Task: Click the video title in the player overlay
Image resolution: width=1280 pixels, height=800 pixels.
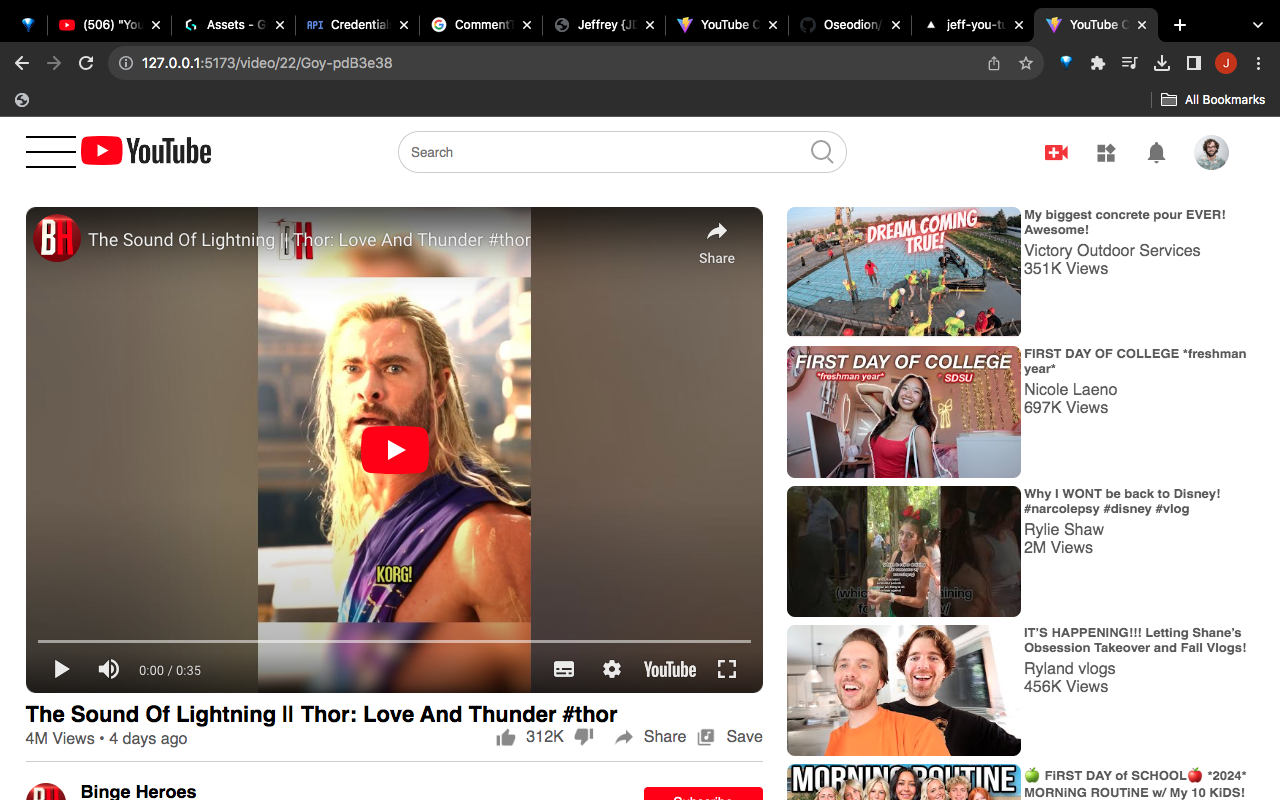Action: click(309, 240)
